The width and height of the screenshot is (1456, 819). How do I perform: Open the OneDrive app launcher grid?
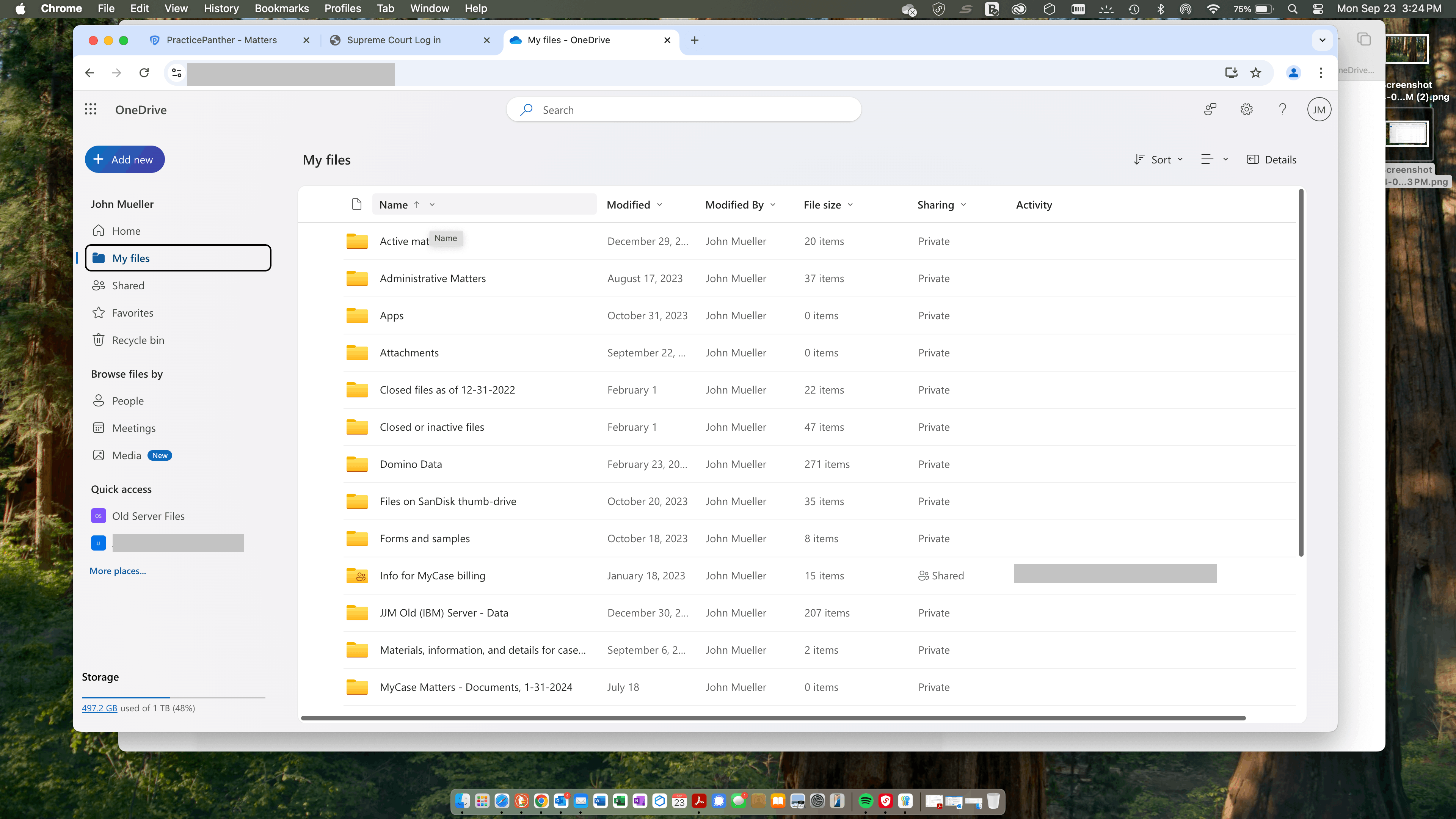coord(91,110)
